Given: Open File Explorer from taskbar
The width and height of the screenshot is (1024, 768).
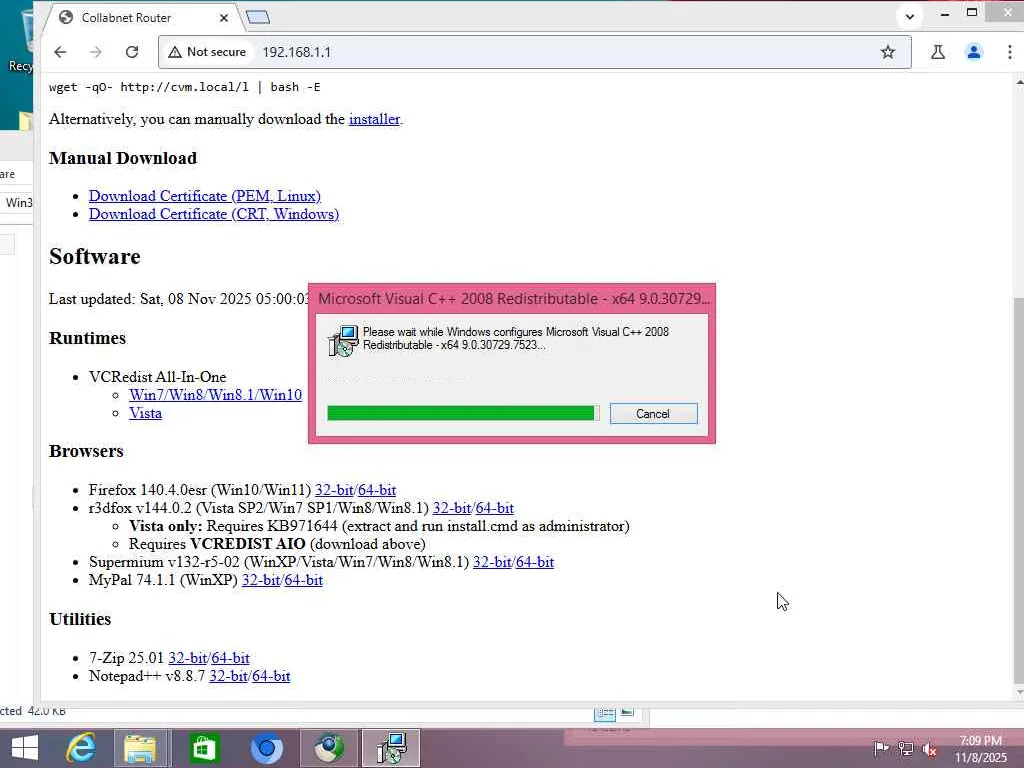Looking at the screenshot, I should [x=140, y=748].
